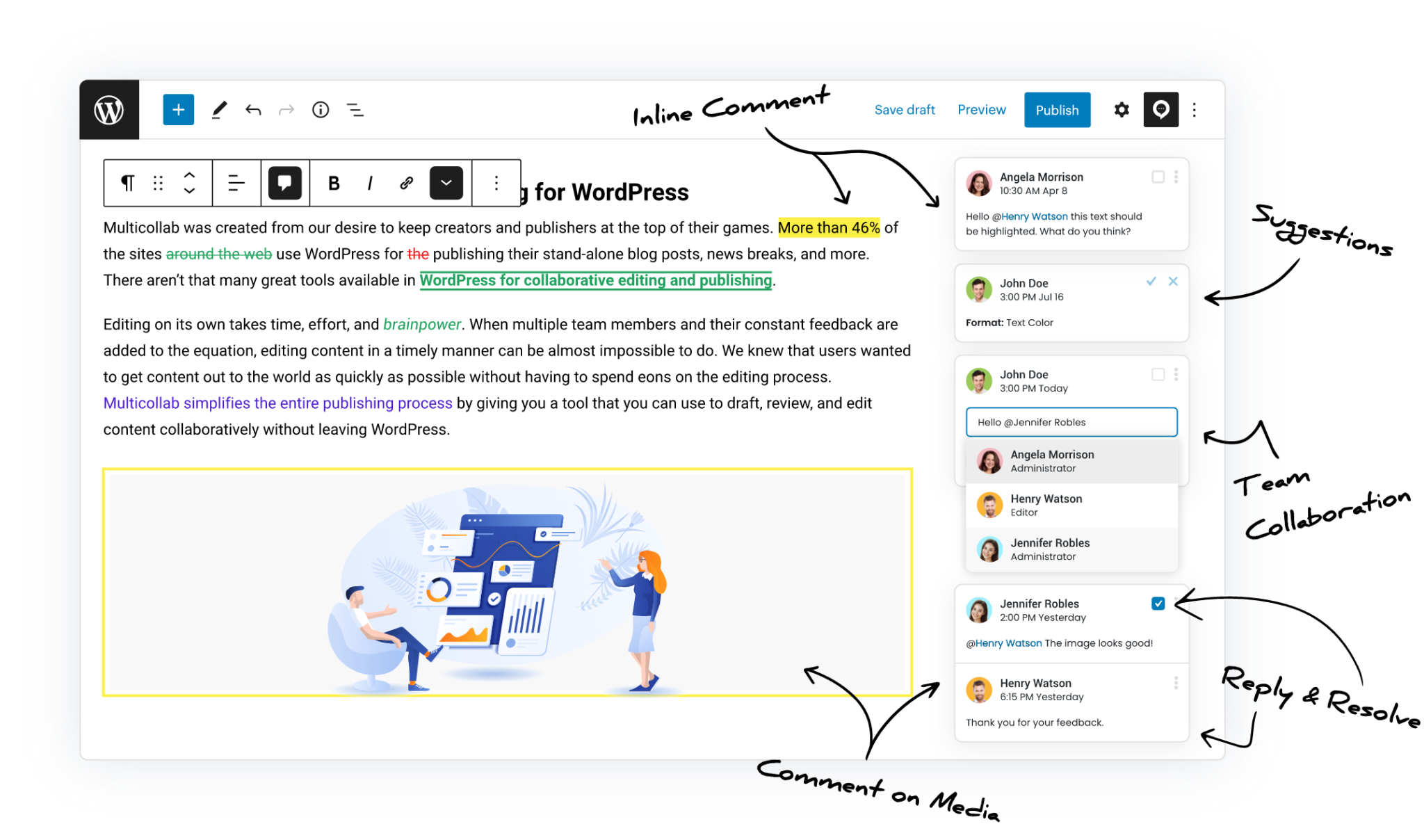Click the undo arrow icon
This screenshot has height=840, width=1424.
point(252,110)
